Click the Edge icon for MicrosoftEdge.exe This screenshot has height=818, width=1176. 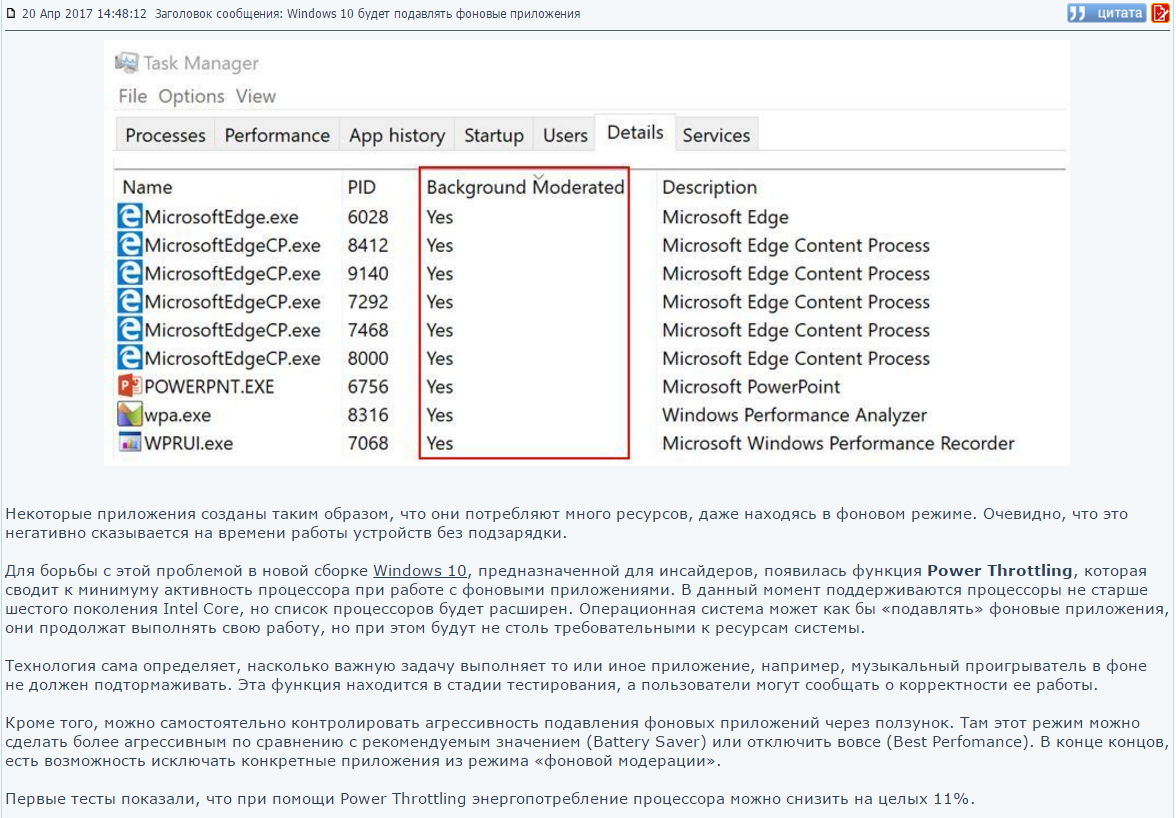pos(129,216)
